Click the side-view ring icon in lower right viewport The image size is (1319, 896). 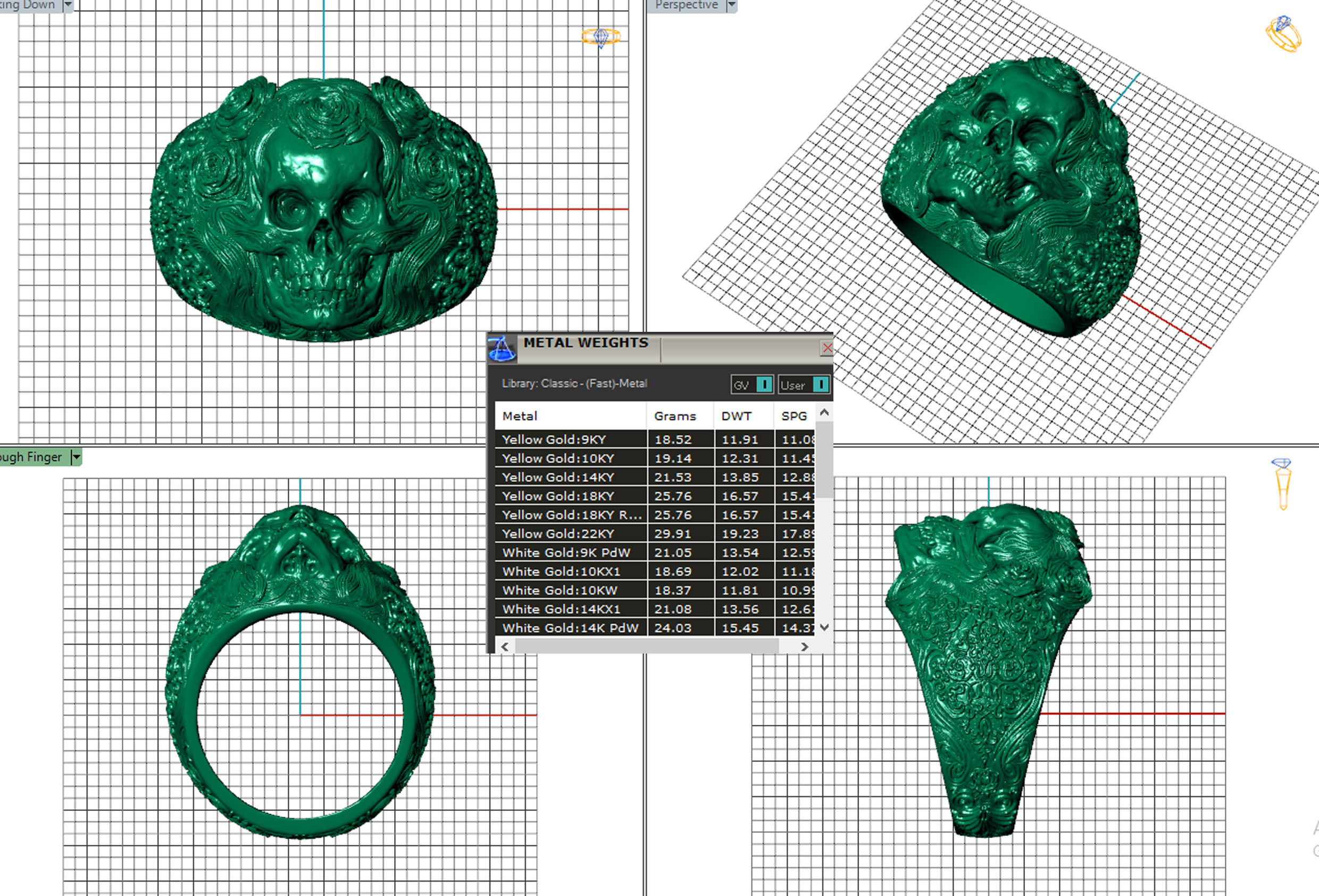[x=1282, y=483]
